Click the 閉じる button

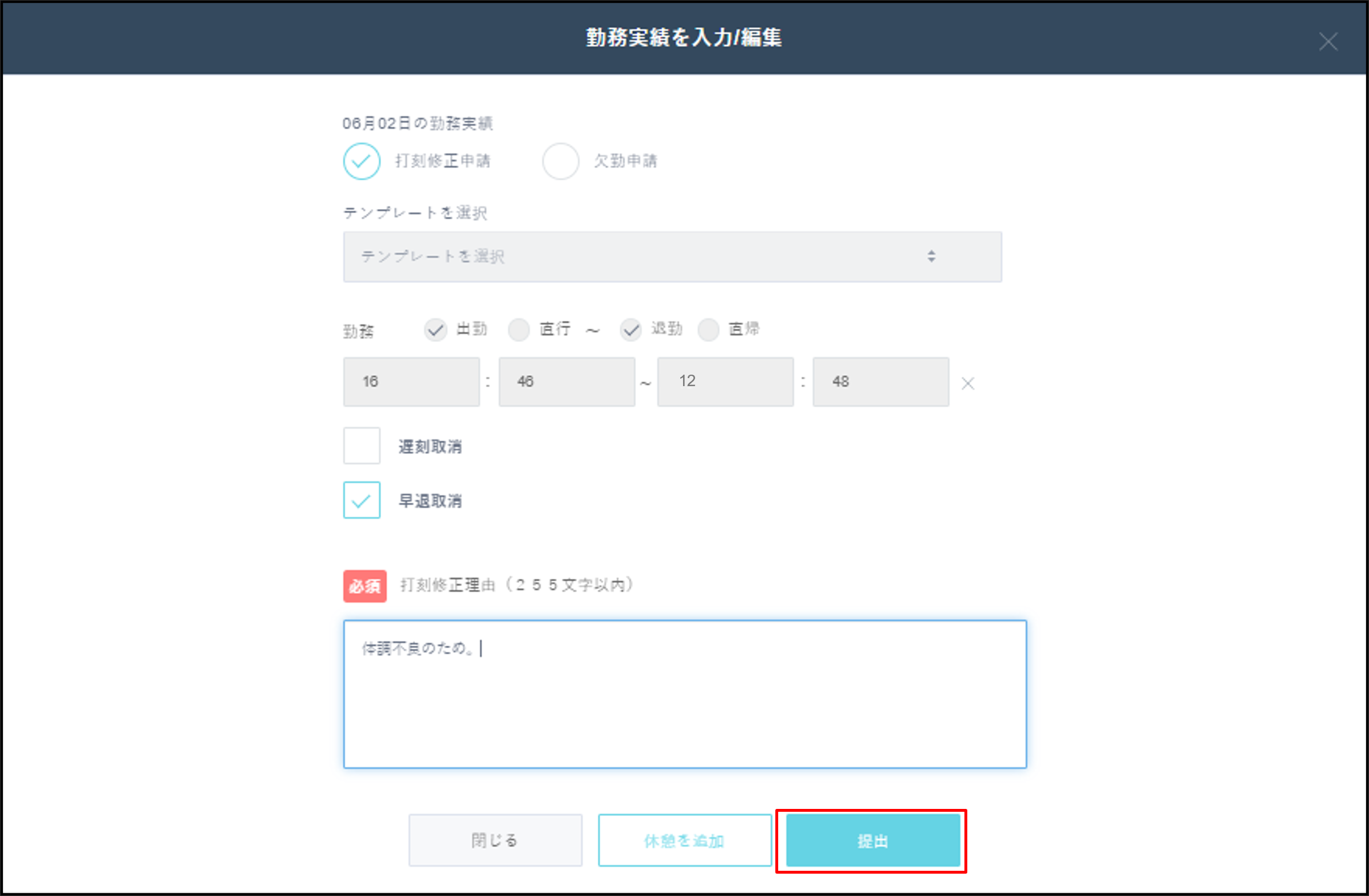point(495,840)
